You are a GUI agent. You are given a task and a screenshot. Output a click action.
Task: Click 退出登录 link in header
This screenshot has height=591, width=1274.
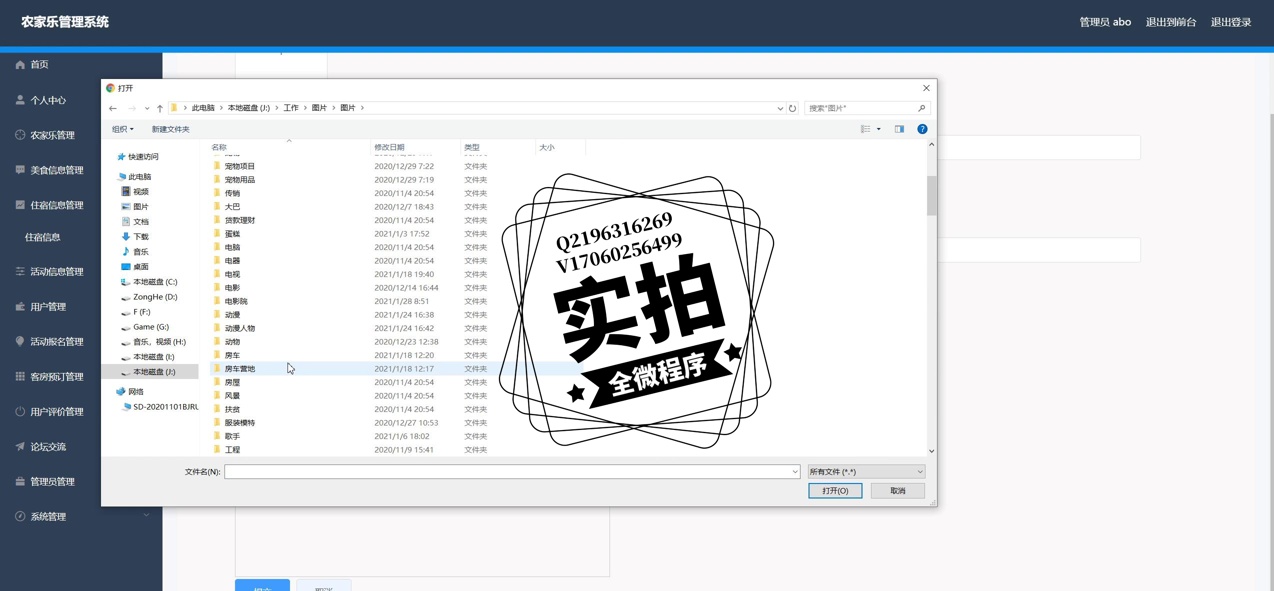1230,22
